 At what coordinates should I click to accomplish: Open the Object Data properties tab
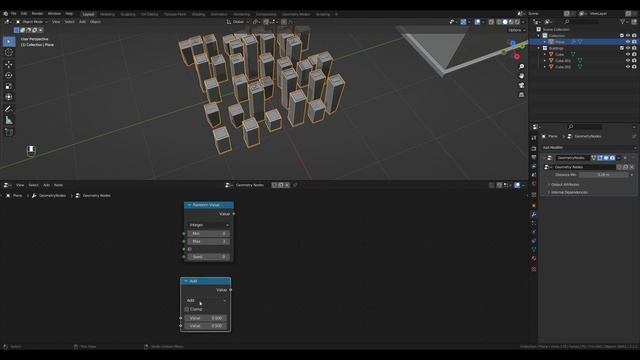click(x=533, y=249)
